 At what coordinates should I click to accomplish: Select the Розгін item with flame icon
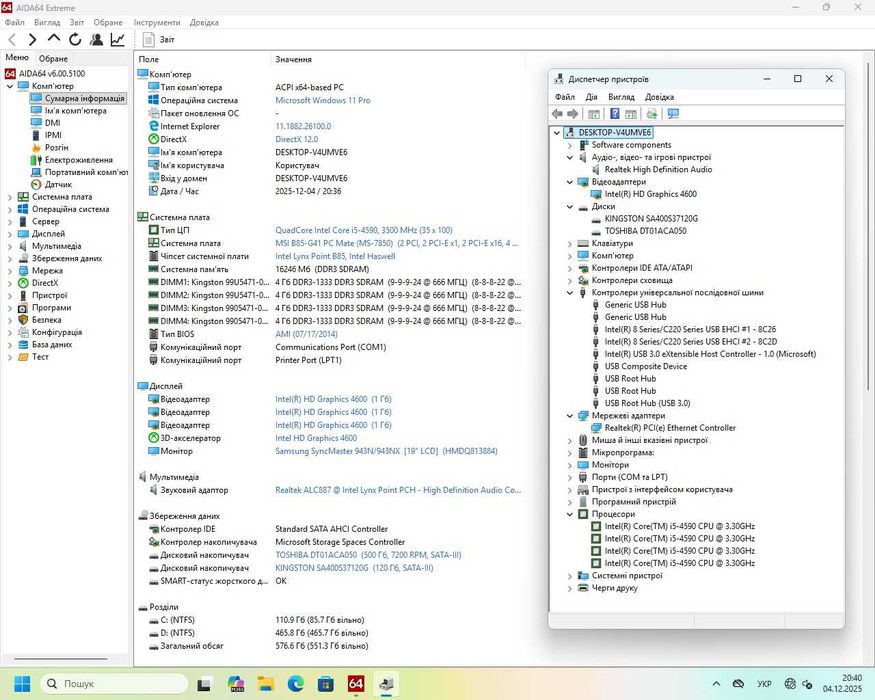pos(56,147)
